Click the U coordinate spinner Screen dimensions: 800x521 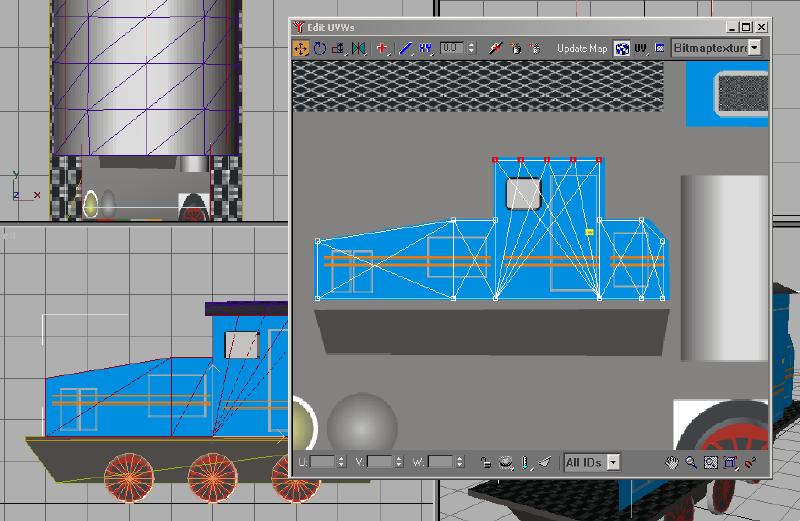(x=341, y=462)
